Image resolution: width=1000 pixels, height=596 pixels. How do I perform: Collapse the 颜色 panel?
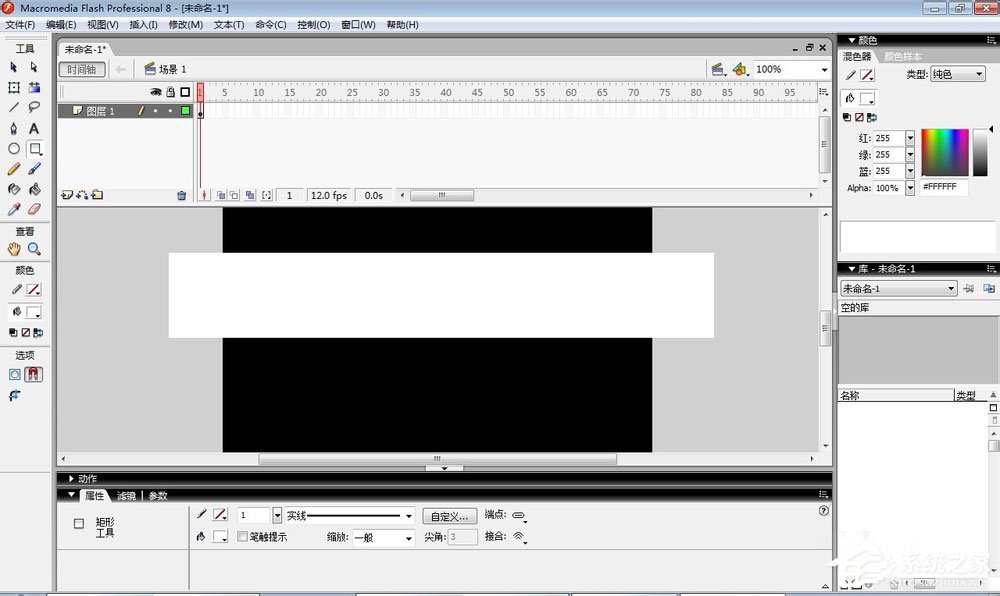click(x=852, y=40)
